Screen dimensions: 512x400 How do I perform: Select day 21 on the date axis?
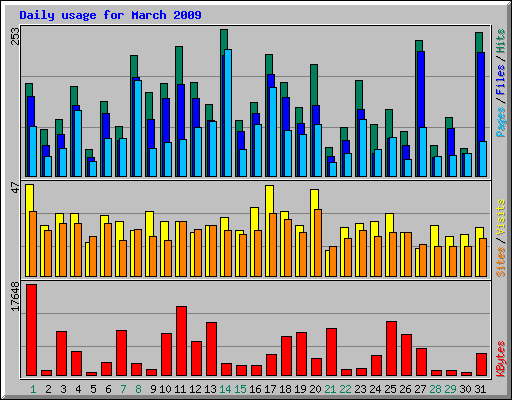pyautogui.click(x=330, y=389)
